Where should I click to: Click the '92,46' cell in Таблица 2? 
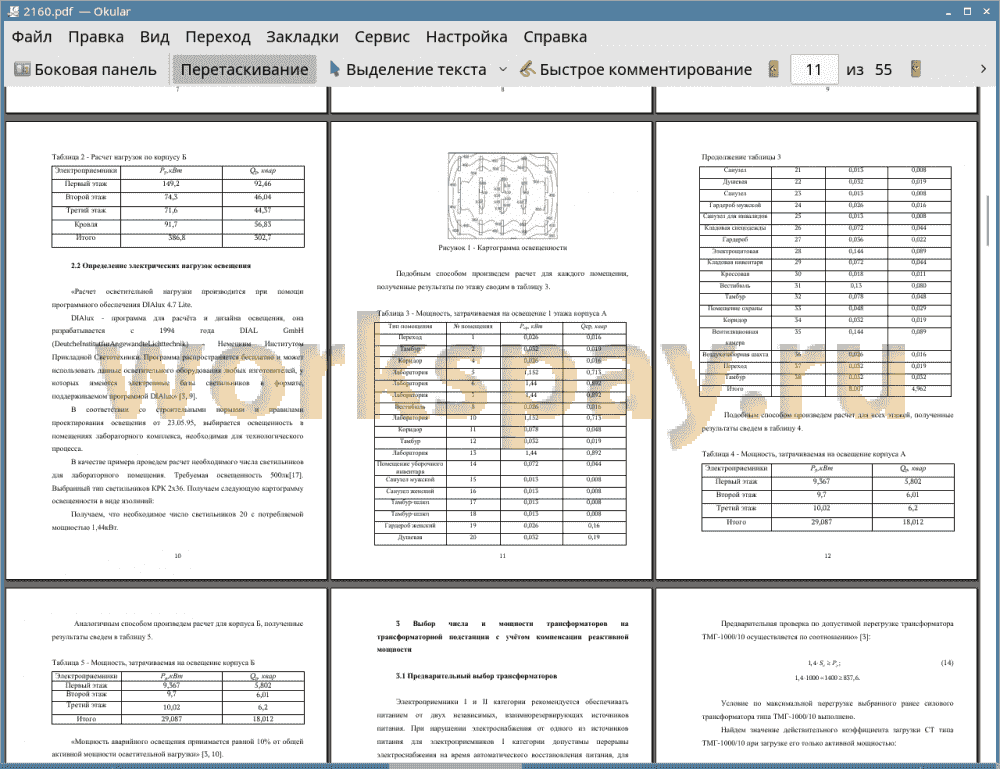click(x=263, y=184)
